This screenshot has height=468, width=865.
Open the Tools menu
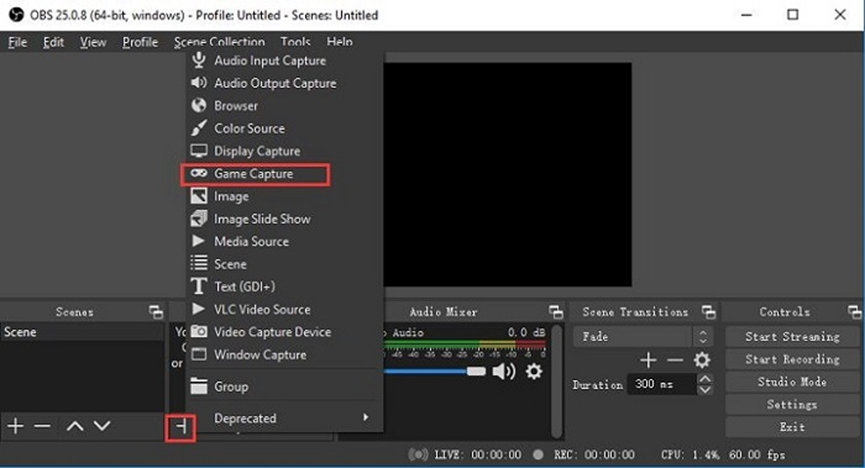point(296,42)
